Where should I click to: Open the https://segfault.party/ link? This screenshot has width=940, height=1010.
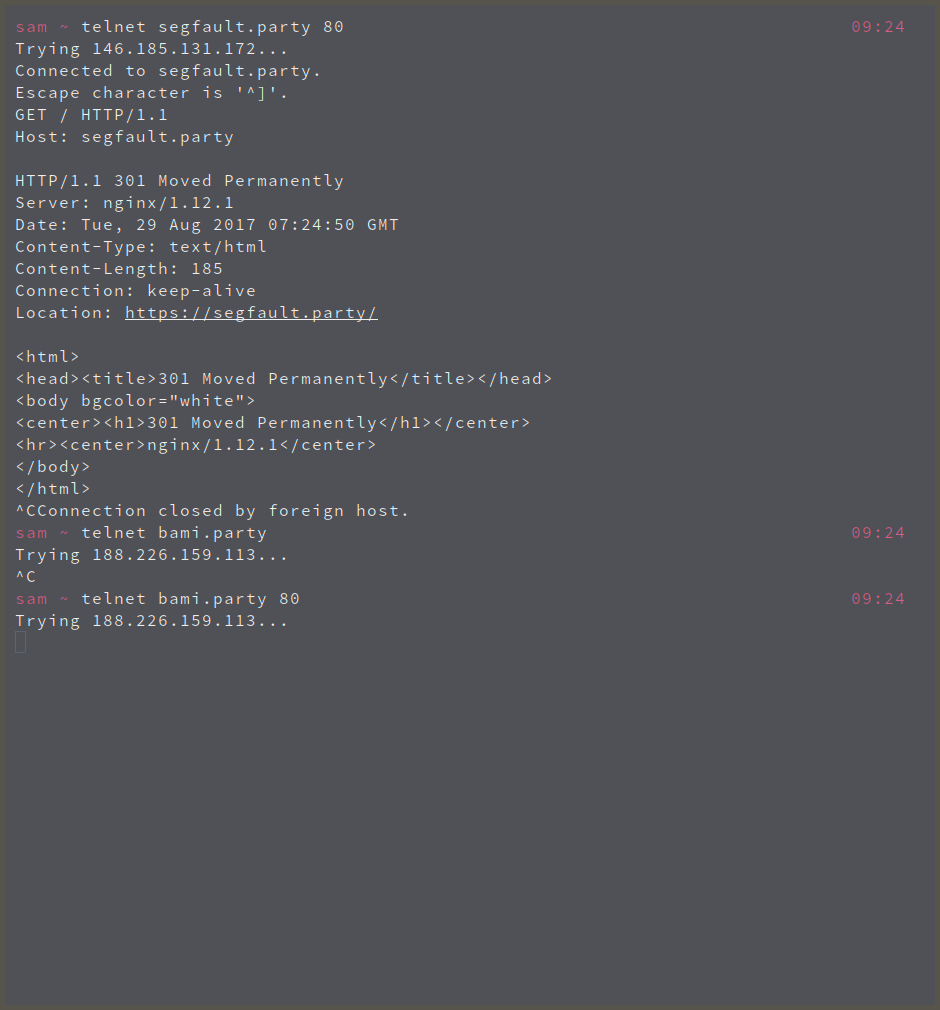[x=251, y=313]
